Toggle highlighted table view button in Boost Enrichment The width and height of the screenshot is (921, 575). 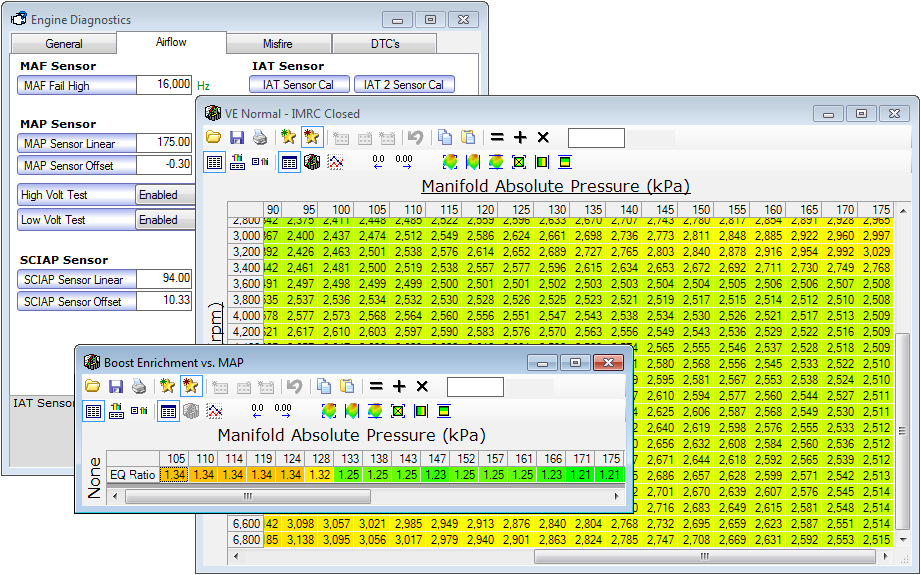[x=168, y=411]
